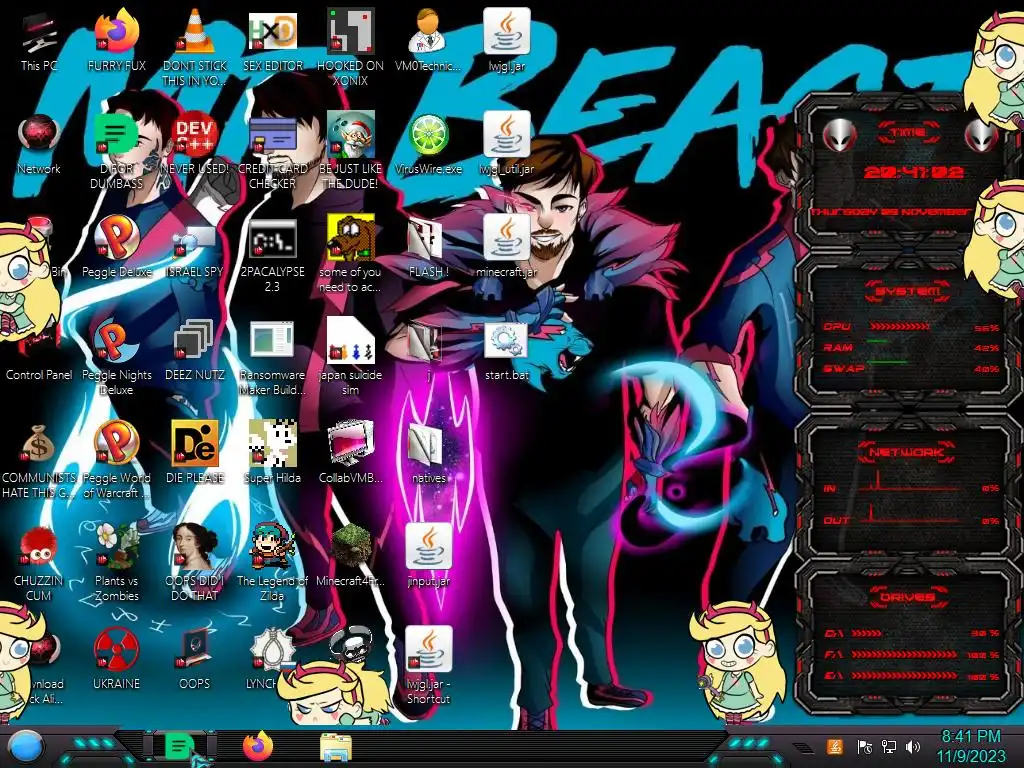The height and width of the screenshot is (768, 1024).
Task: Select the lwjgl_util.jar file icon
Action: 507,135
